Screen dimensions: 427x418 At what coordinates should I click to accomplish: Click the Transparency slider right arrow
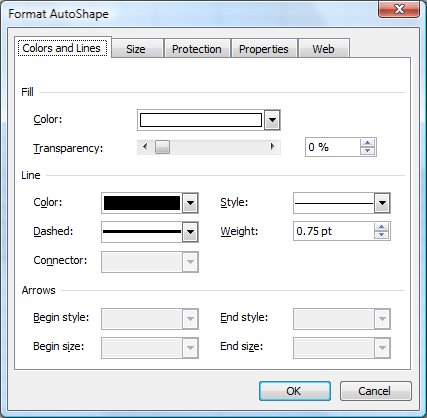(x=273, y=147)
